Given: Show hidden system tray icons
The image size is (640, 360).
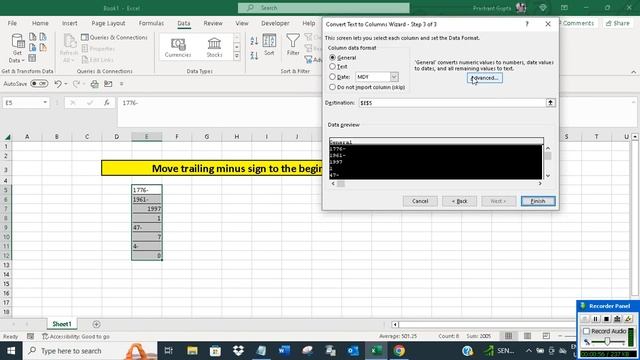Looking at the screenshot, I should [x=529, y=351].
